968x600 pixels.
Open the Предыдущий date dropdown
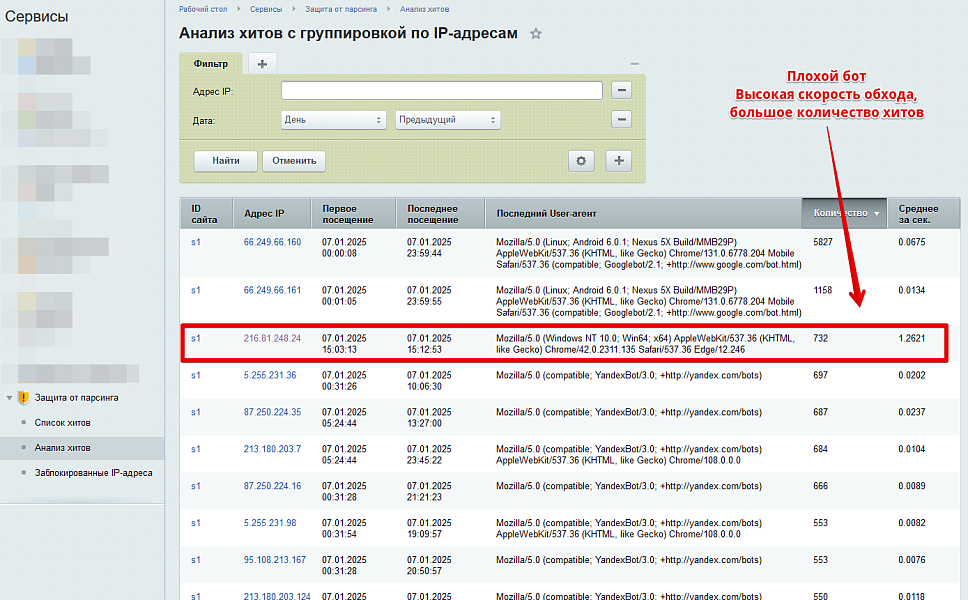[x=448, y=118]
